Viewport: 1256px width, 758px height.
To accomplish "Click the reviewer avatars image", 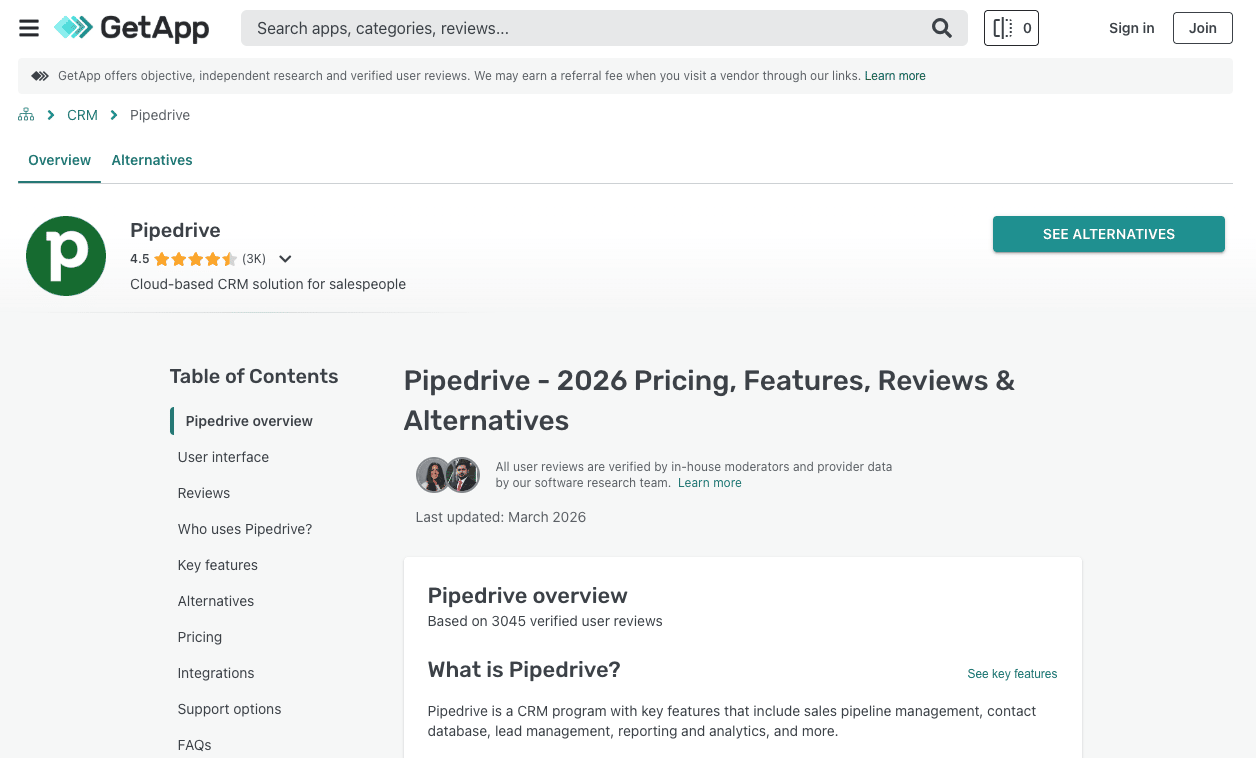I will 448,475.
